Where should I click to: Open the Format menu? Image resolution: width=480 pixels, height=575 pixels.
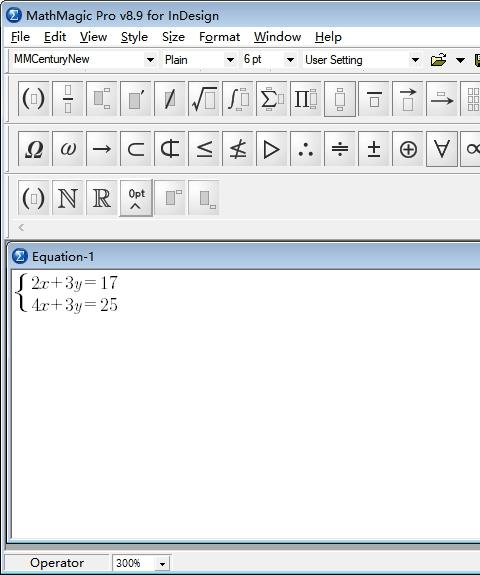(219, 37)
